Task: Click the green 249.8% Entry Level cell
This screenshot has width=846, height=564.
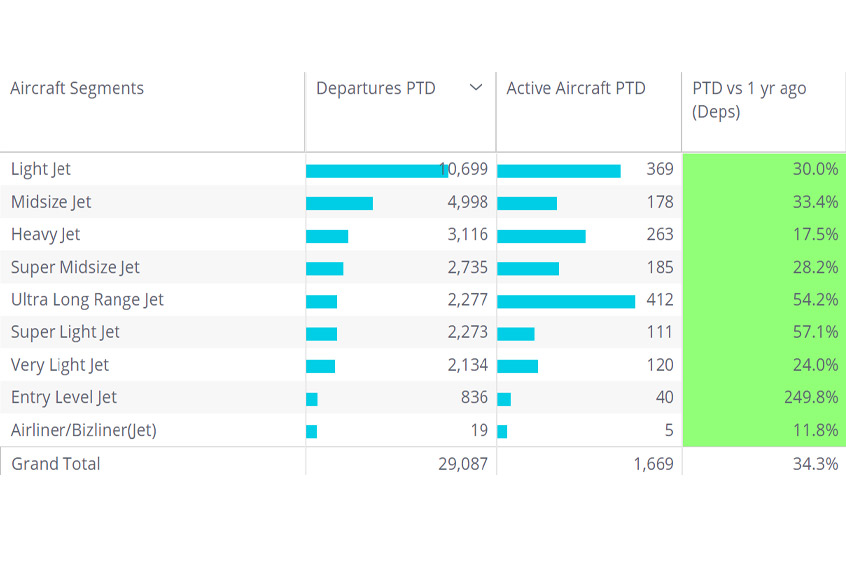Action: point(764,397)
